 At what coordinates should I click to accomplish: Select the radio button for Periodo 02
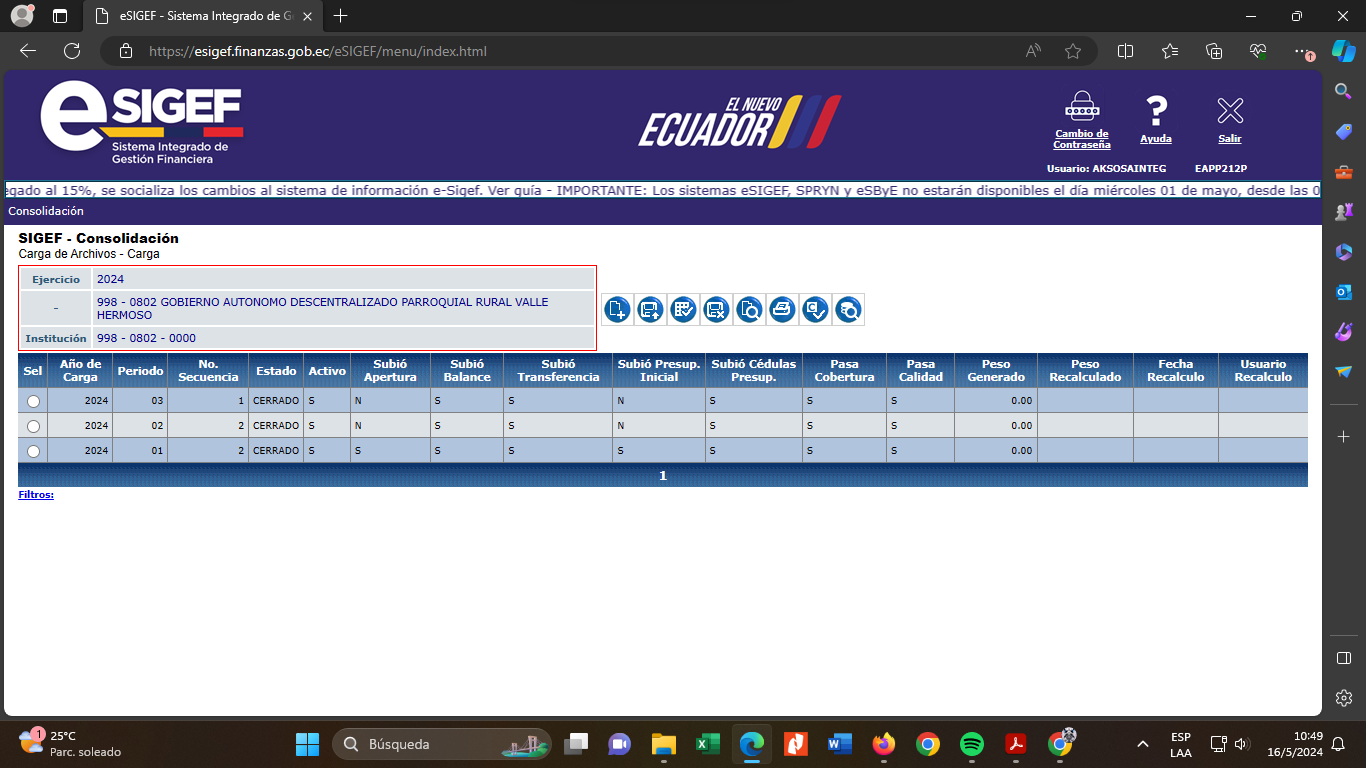tap(33, 426)
